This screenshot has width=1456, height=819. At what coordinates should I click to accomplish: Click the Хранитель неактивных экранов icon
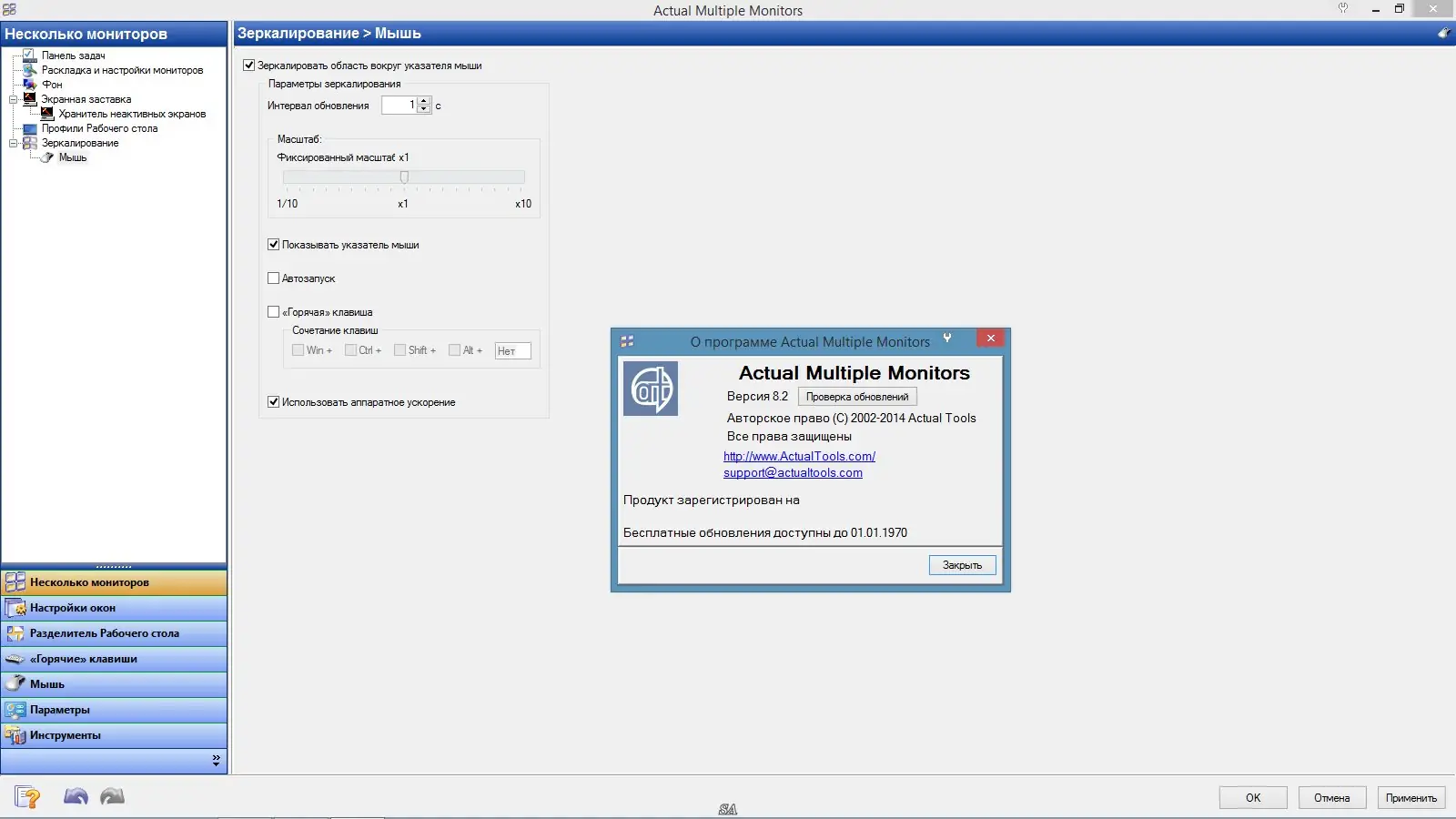coord(47,114)
